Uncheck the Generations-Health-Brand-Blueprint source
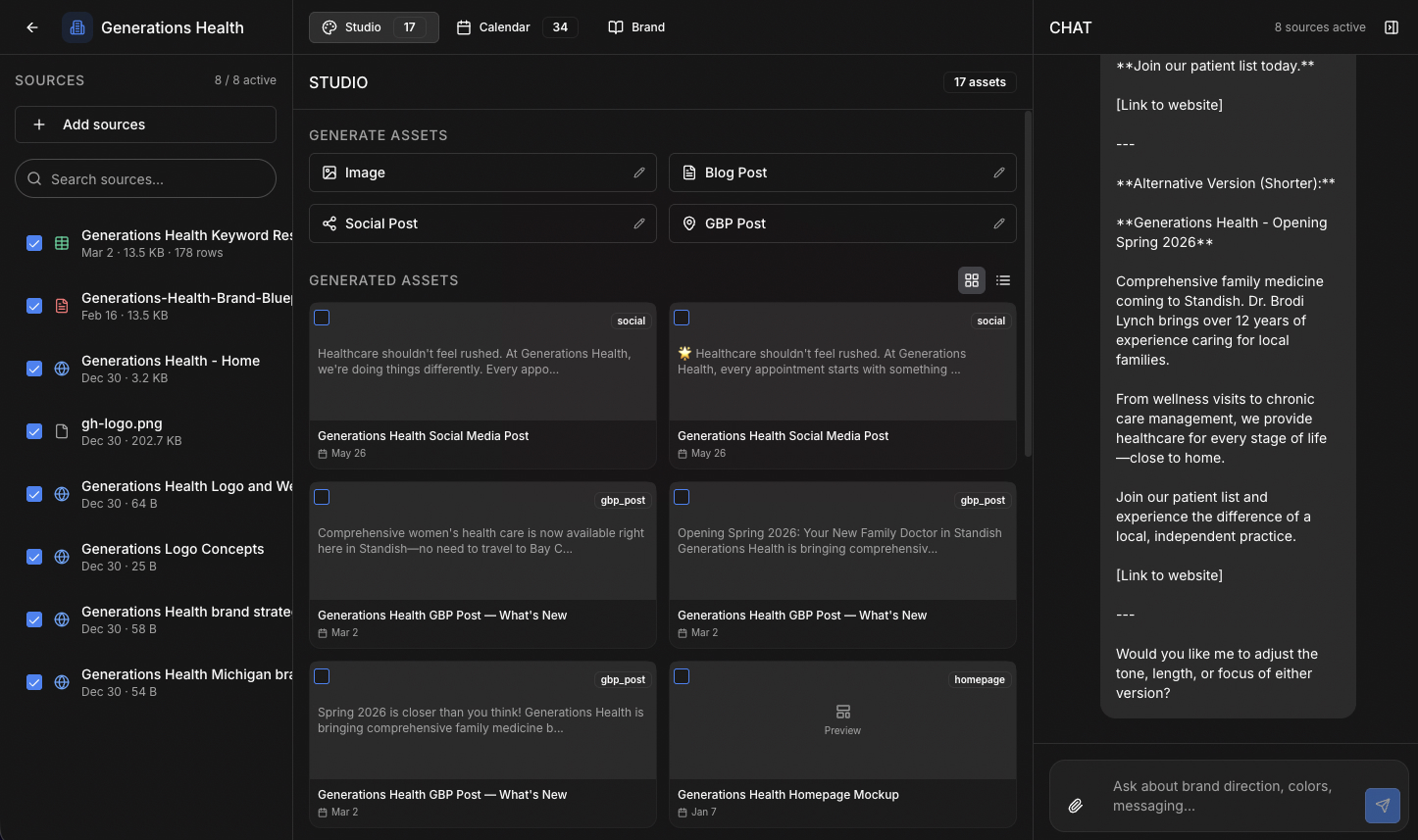The image size is (1418, 840). 34,306
